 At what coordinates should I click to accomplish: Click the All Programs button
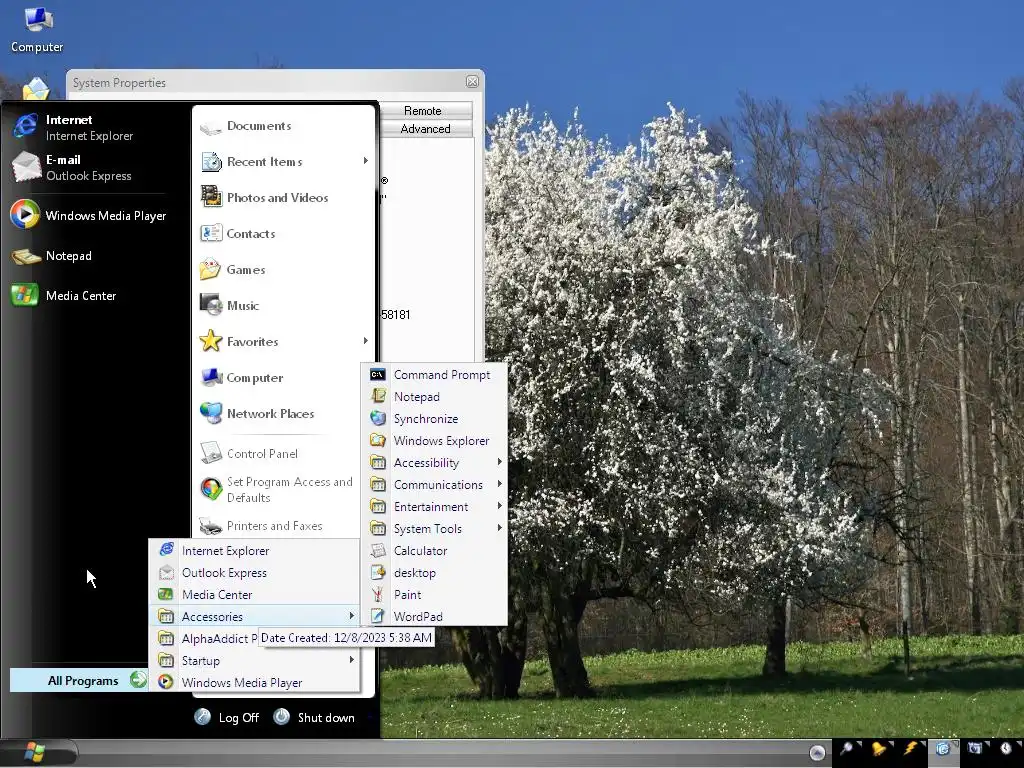coord(79,680)
